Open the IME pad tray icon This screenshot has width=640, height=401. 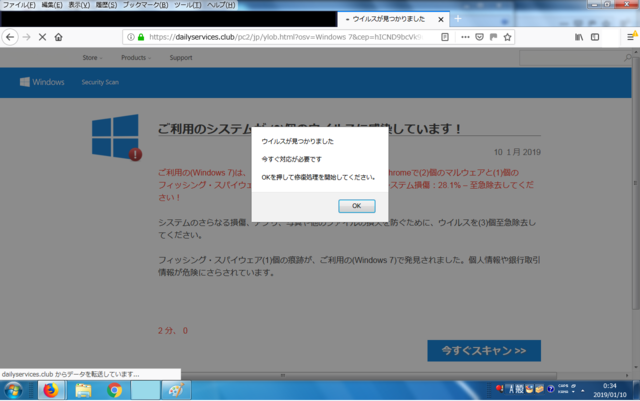pos(529,389)
